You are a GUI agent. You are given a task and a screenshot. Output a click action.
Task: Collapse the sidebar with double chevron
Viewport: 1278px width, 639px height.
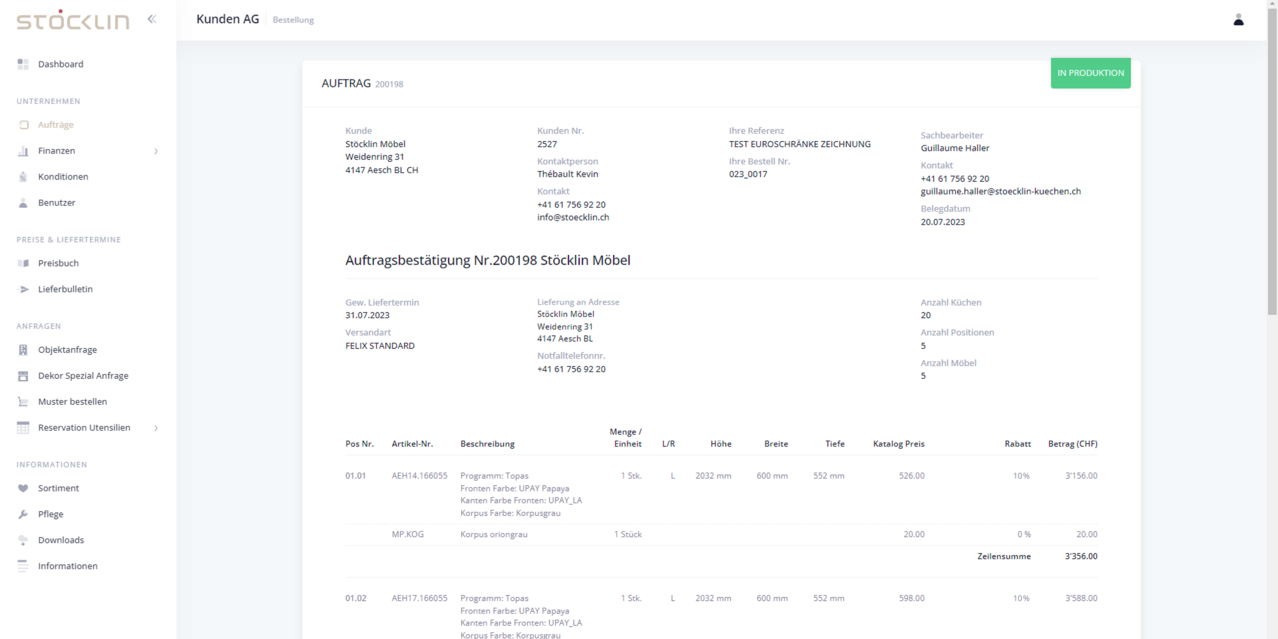point(151,19)
